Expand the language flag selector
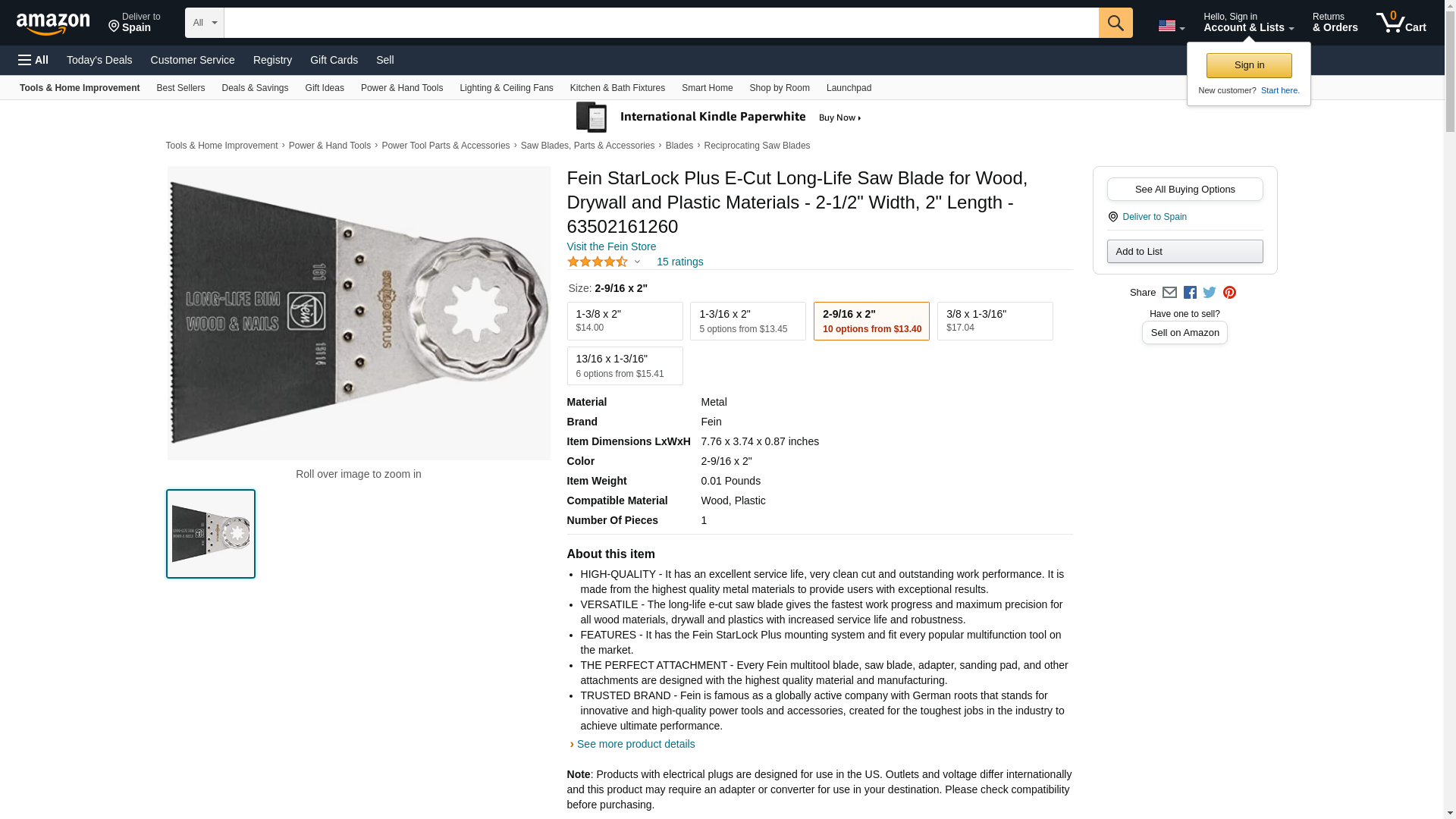This screenshot has height=819, width=1456. 1171,26
